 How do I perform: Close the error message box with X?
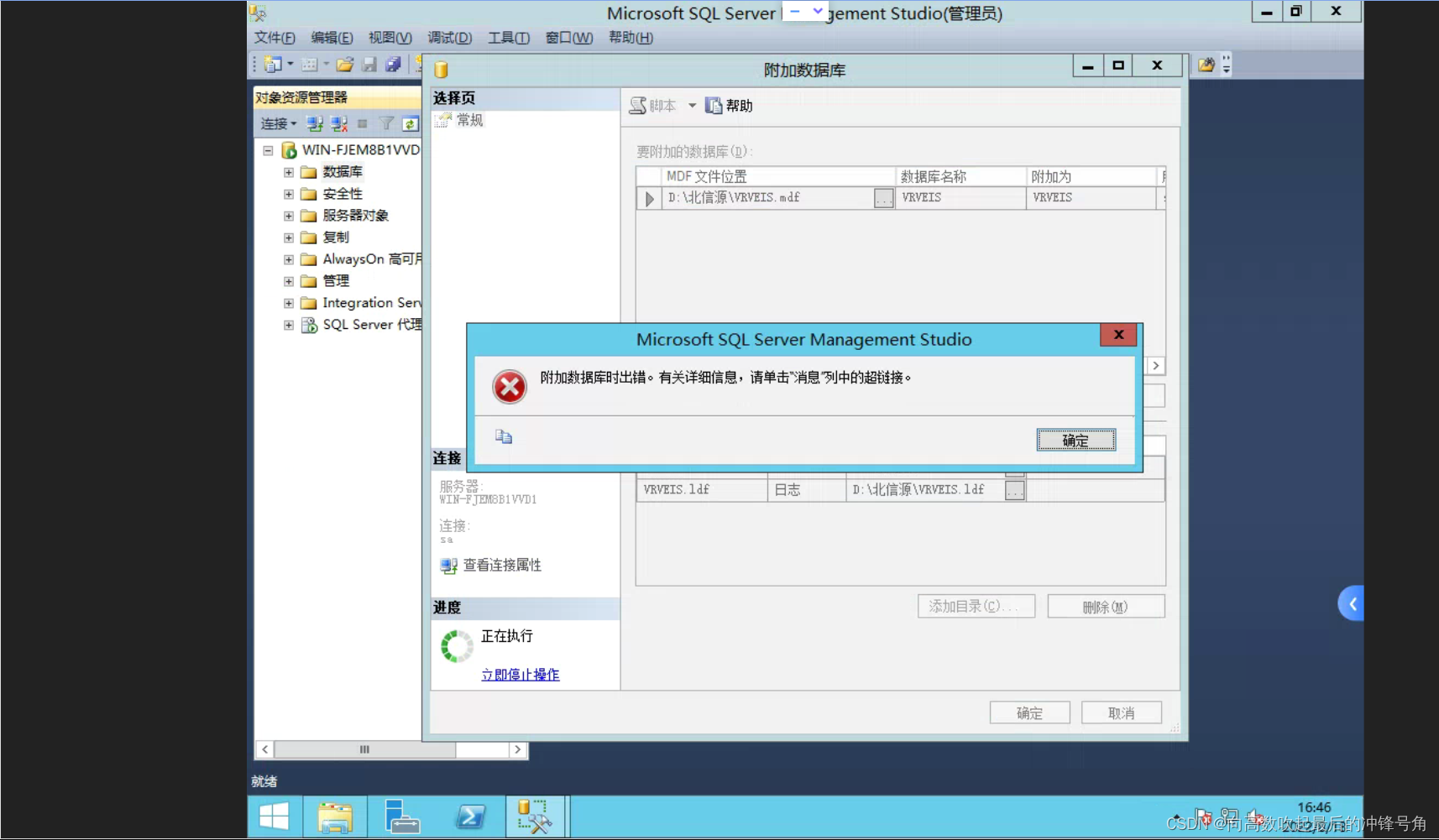pyautogui.click(x=1118, y=335)
